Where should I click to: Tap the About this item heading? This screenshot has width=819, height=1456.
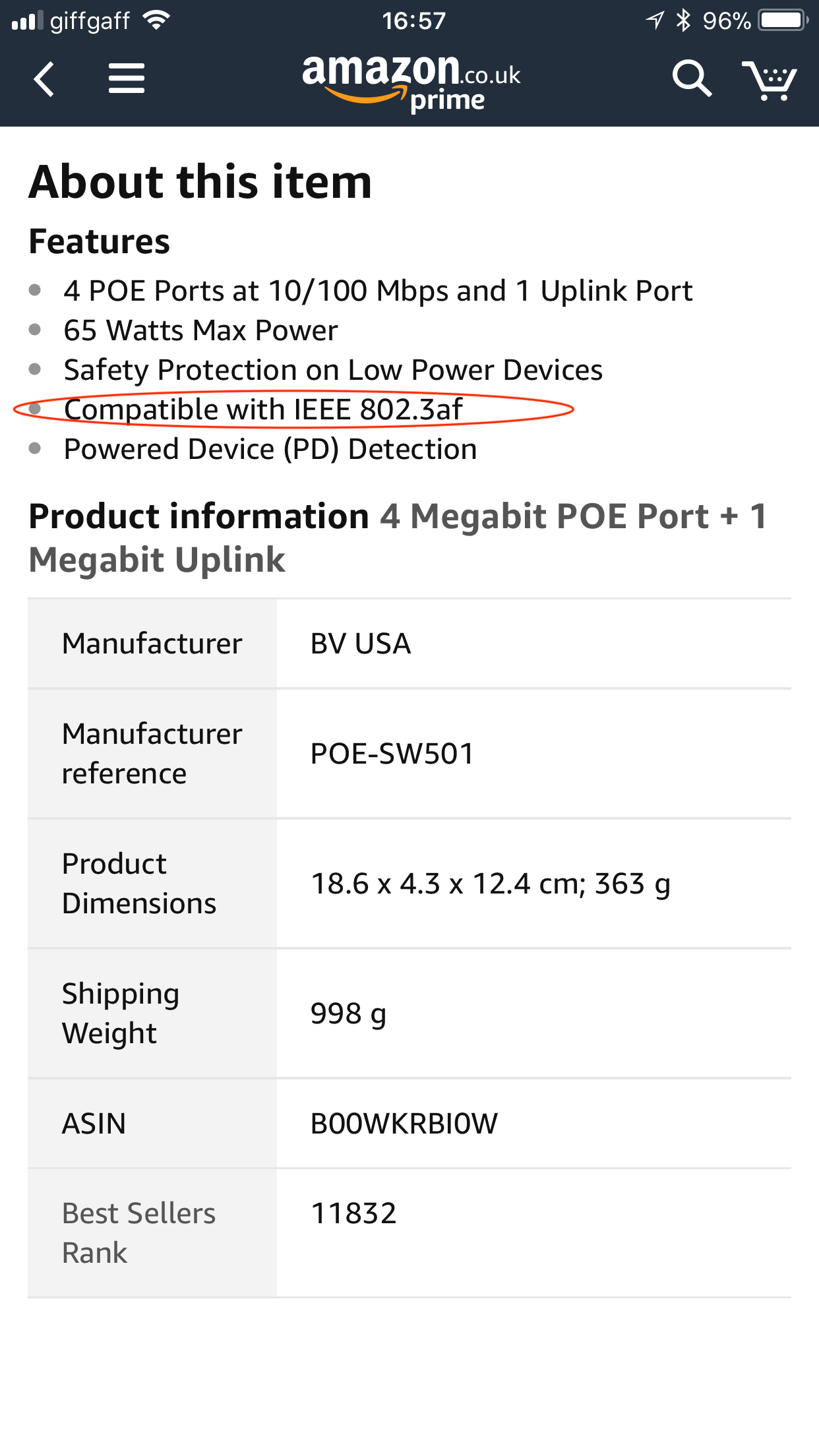pyautogui.click(x=200, y=181)
